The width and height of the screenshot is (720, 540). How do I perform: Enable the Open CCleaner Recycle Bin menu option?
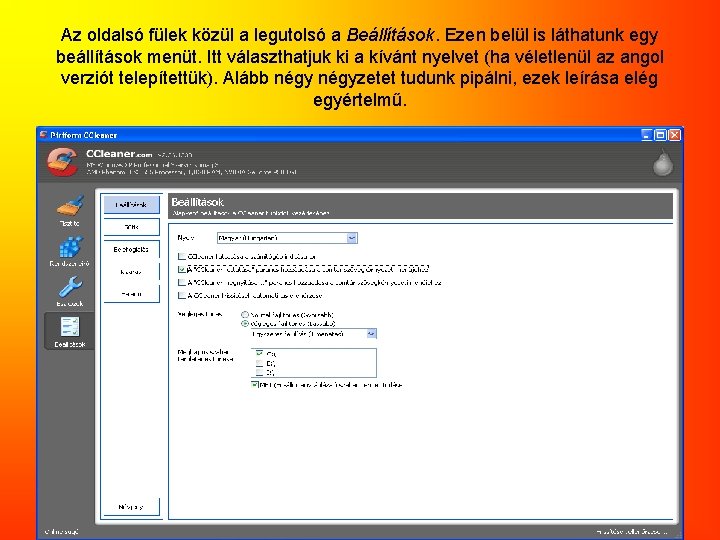coord(182,282)
